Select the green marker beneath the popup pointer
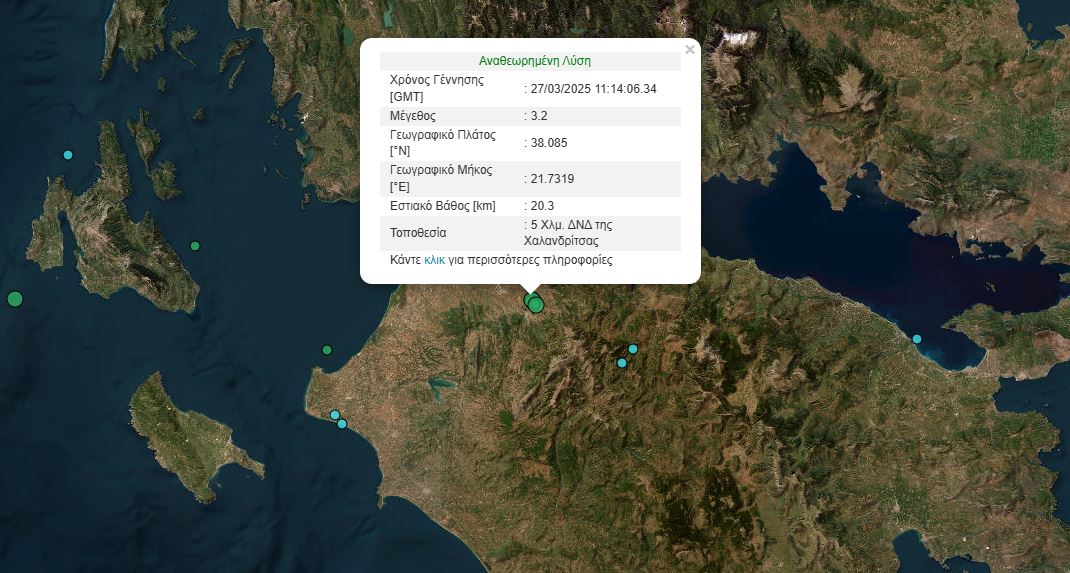The image size is (1070, 573). [x=536, y=305]
